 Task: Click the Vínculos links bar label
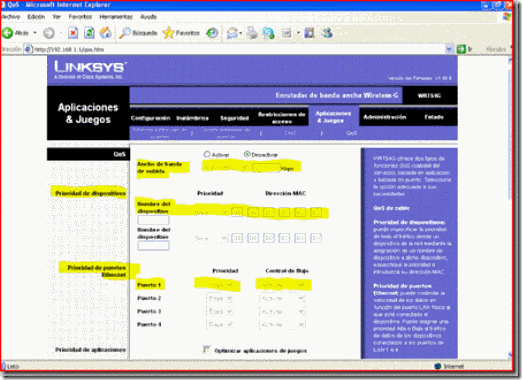pos(496,49)
